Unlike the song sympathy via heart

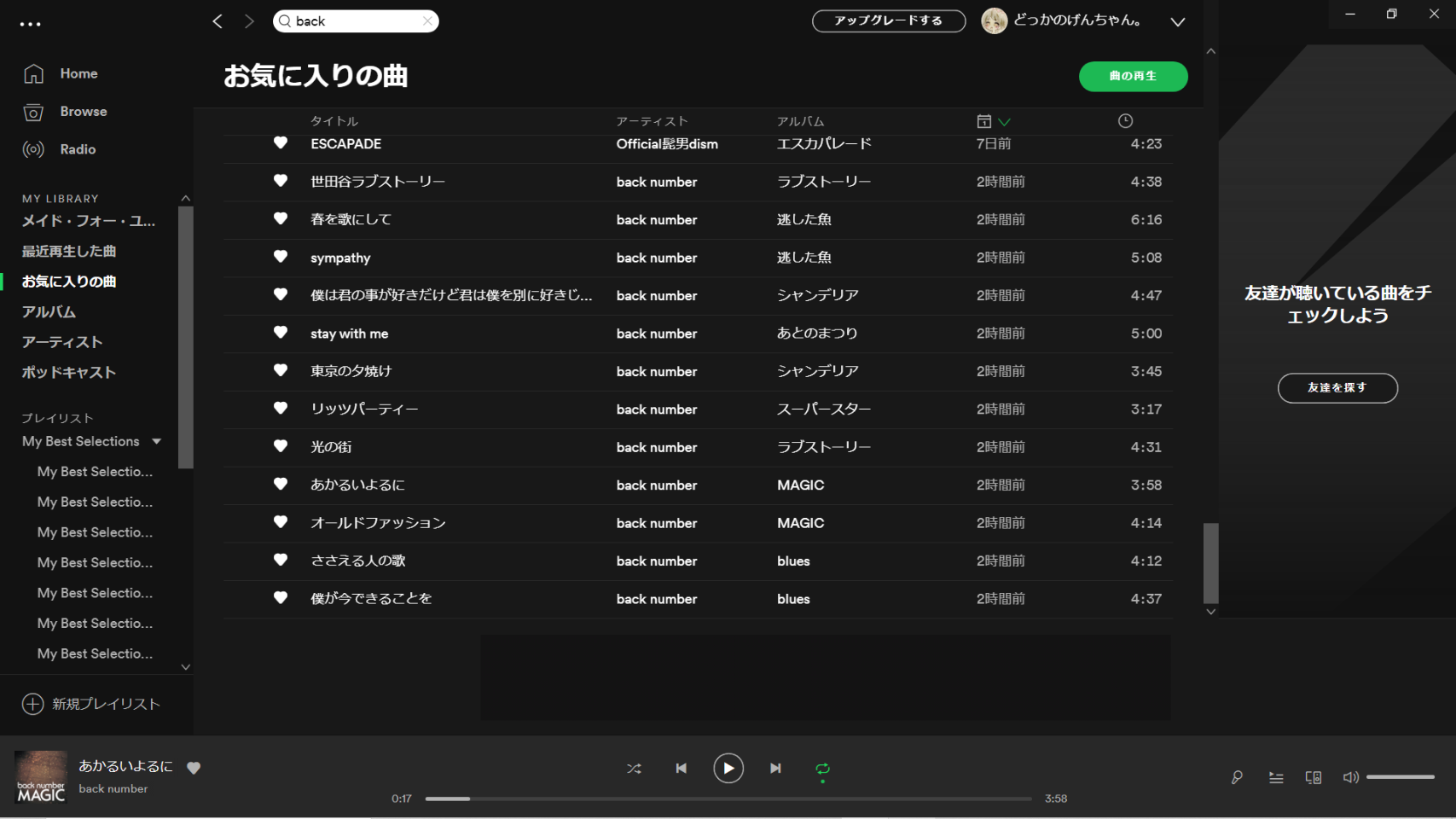281,257
